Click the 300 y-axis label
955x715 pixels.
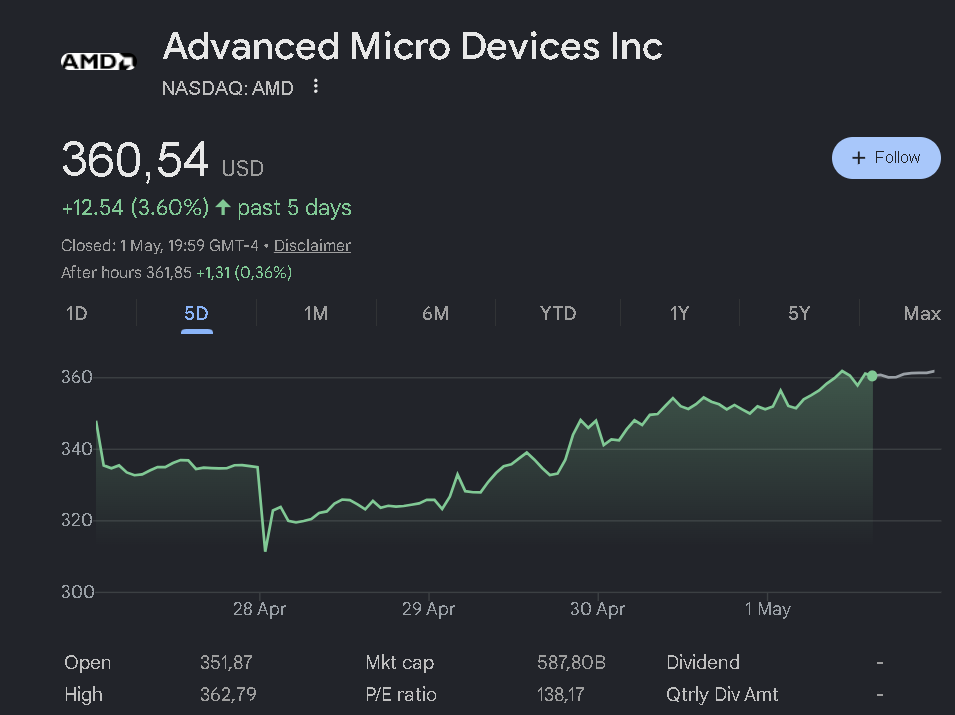[77, 591]
